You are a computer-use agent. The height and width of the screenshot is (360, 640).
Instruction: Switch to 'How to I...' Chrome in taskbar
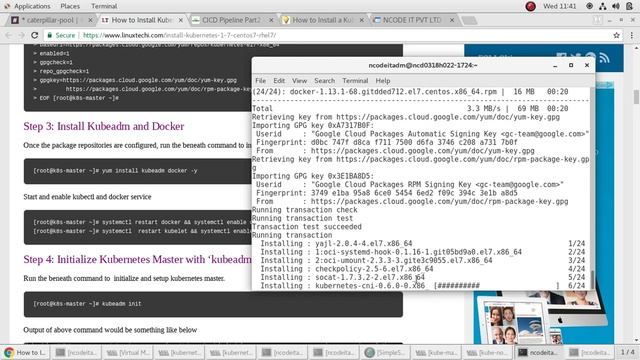tap(26, 352)
